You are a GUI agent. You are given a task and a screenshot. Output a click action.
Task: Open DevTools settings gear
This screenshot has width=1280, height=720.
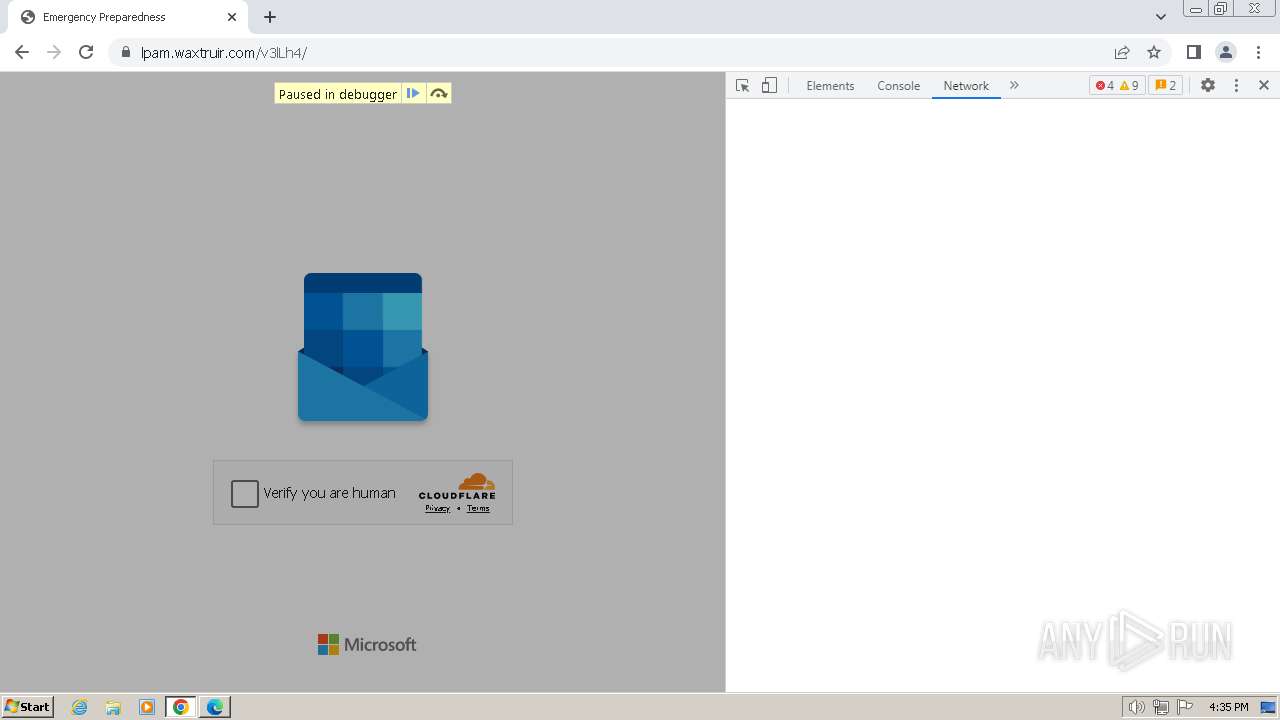coord(1208,86)
